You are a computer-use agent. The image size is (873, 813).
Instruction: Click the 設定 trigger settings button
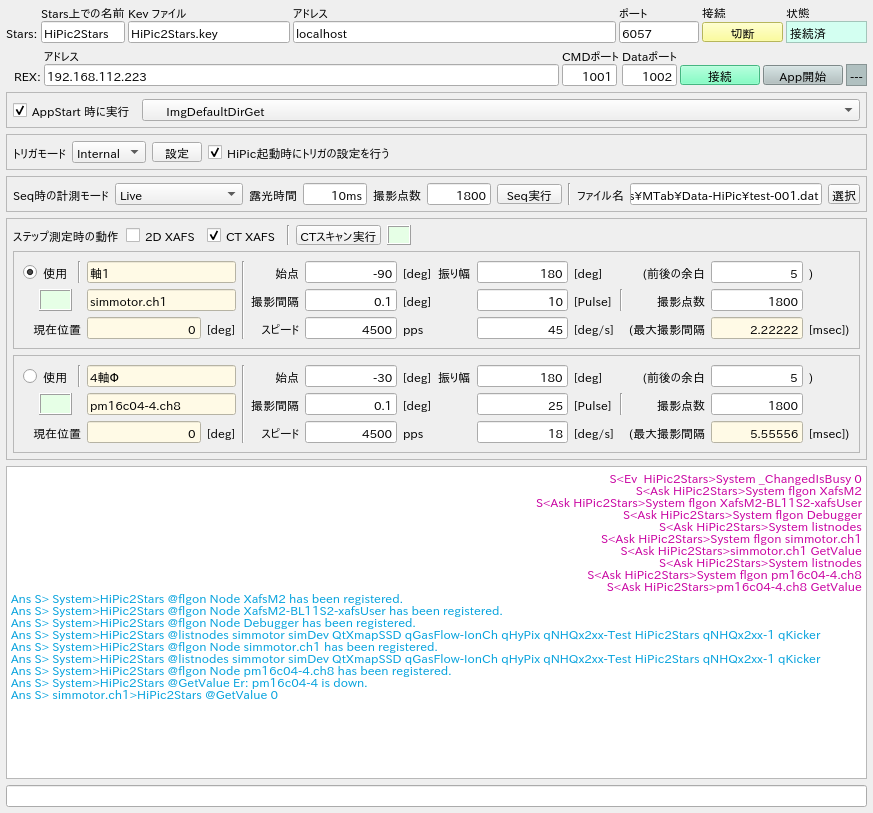[177, 153]
